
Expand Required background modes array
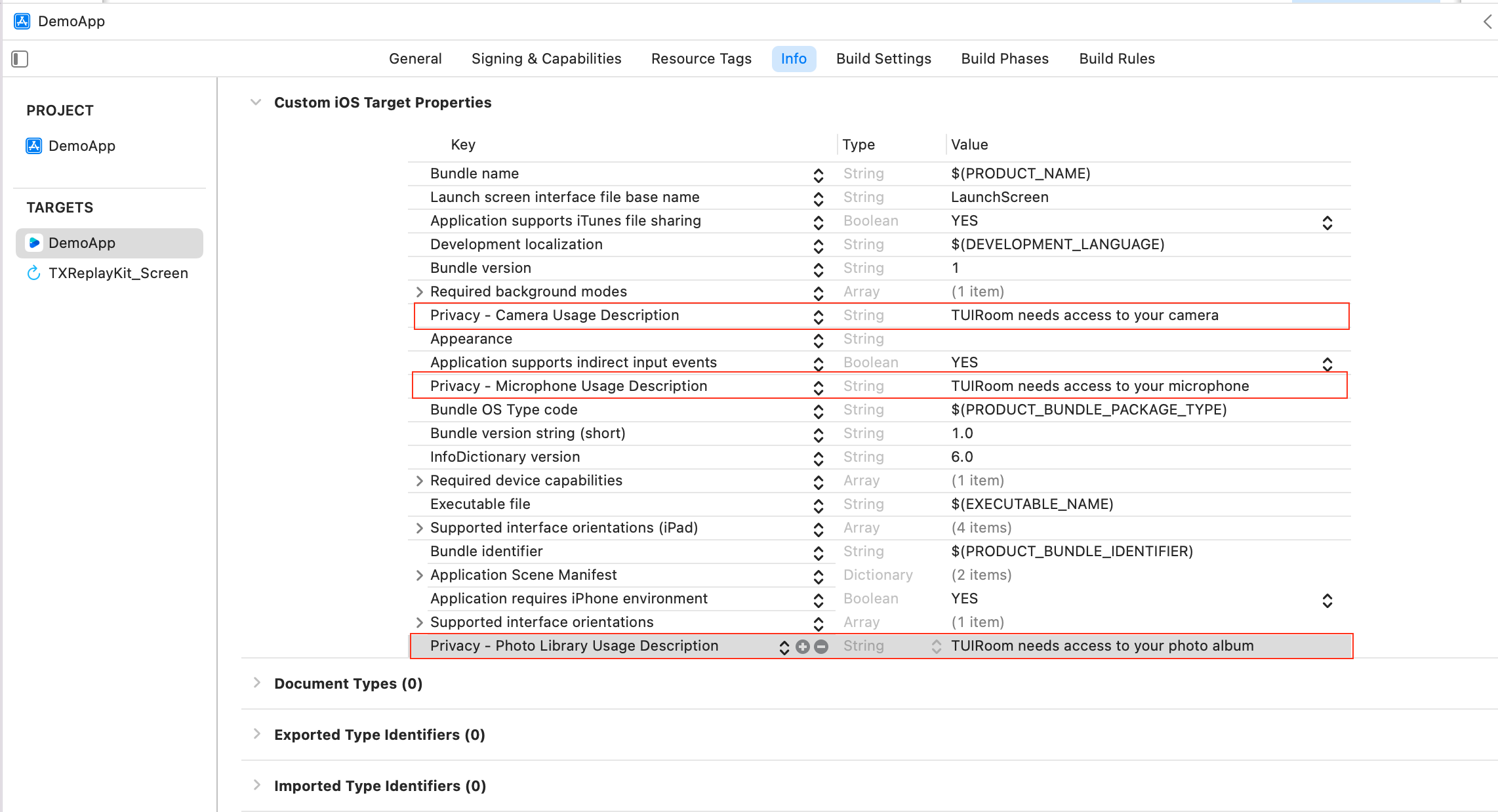420,292
